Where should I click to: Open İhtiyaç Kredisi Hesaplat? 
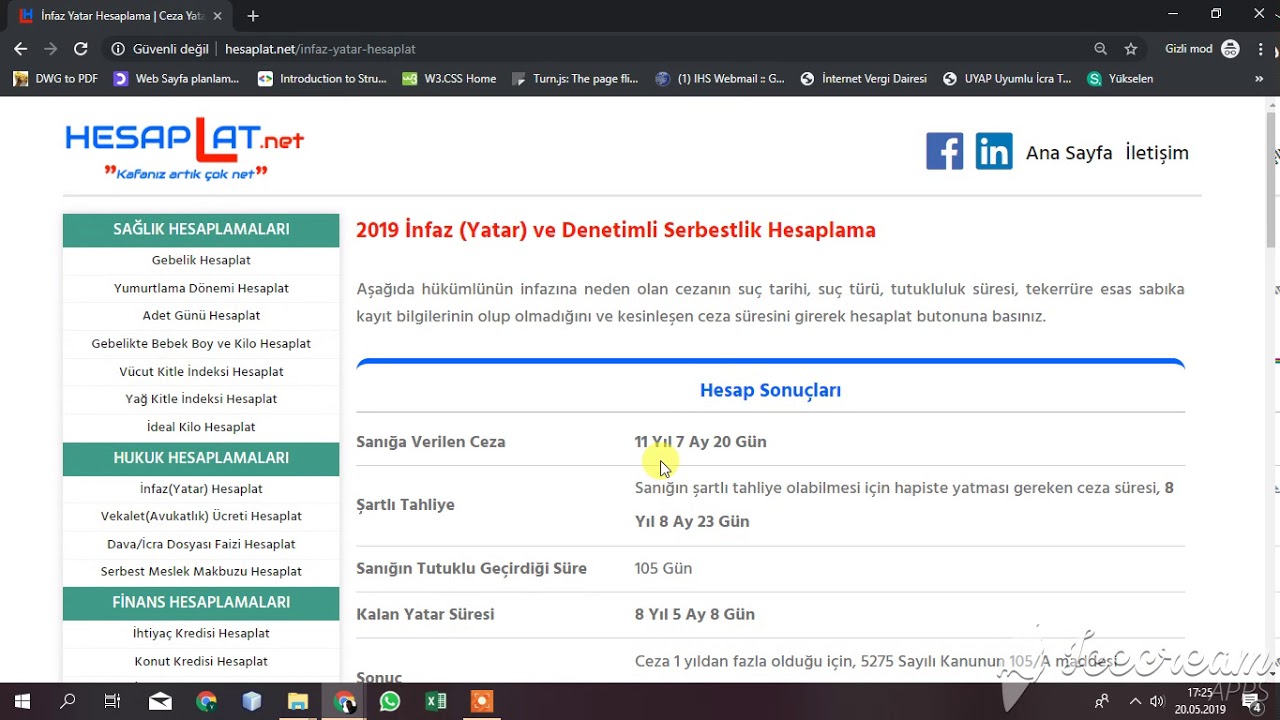coord(201,633)
